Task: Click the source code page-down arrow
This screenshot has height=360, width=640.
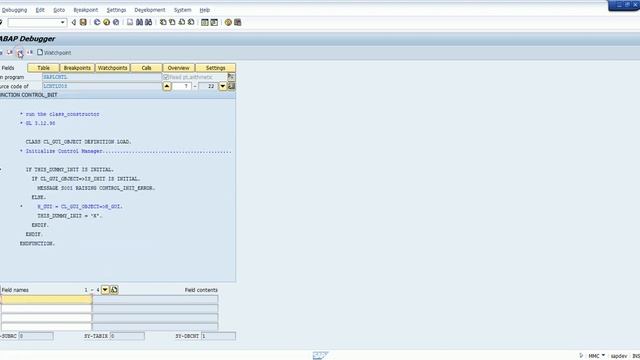Action: tap(223, 86)
